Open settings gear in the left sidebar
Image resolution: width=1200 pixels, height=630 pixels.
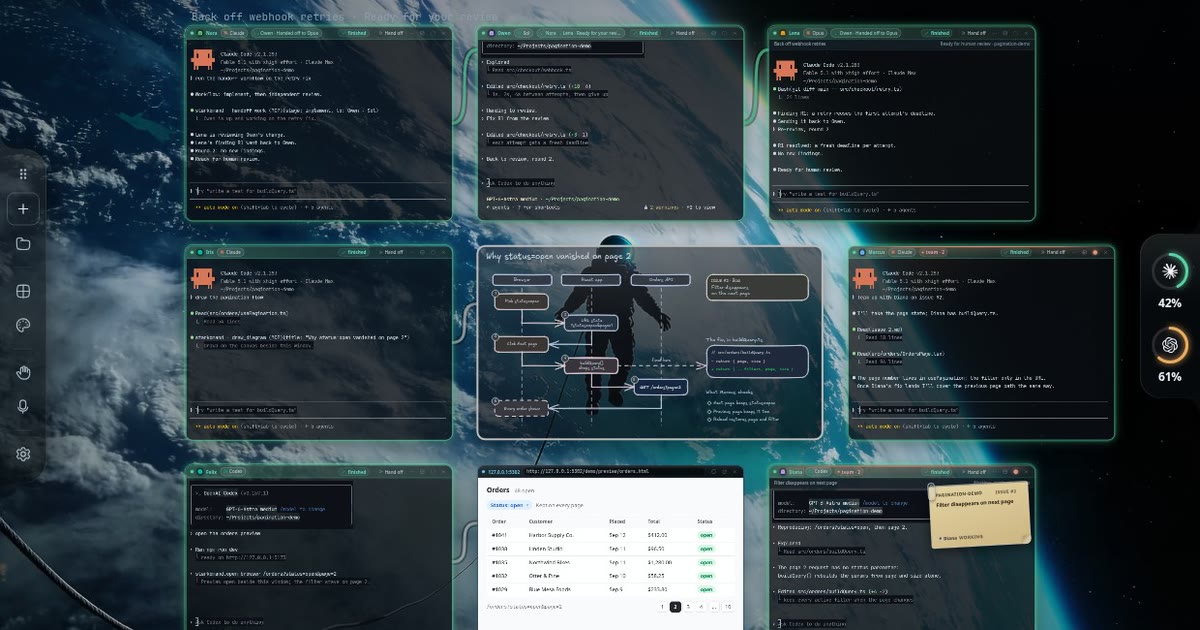pos(23,454)
